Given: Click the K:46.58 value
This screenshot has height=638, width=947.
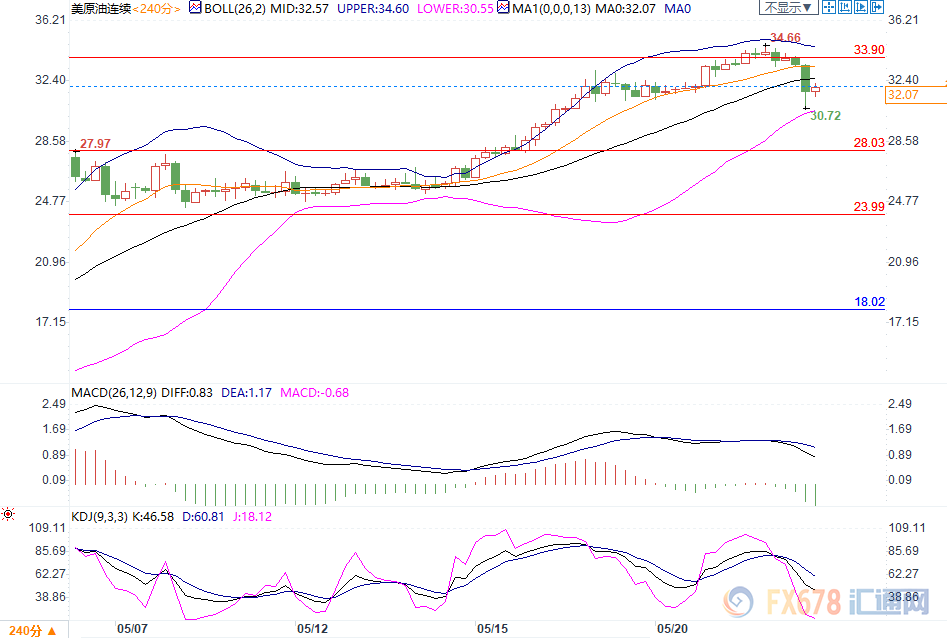Looking at the screenshot, I should coord(153,517).
